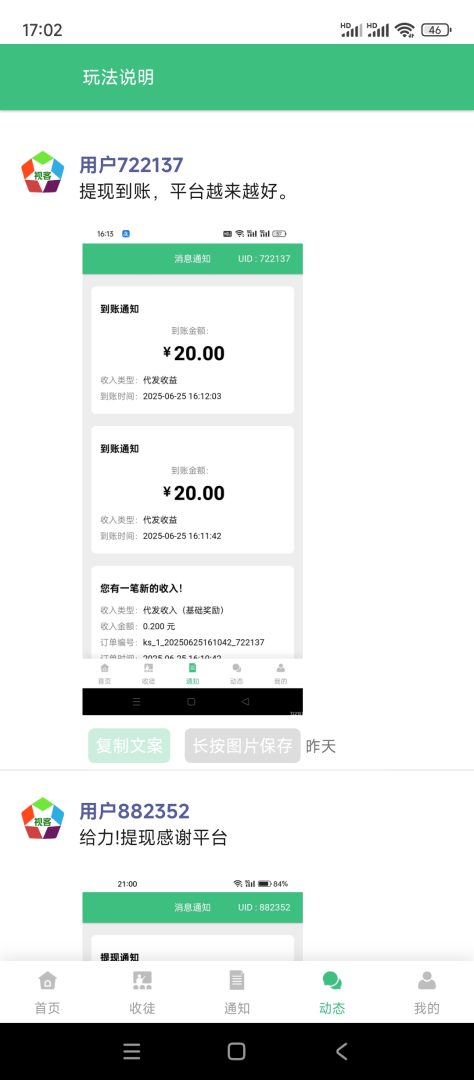
Task: Select the 动态 chat bubbles icon
Action: click(332, 980)
